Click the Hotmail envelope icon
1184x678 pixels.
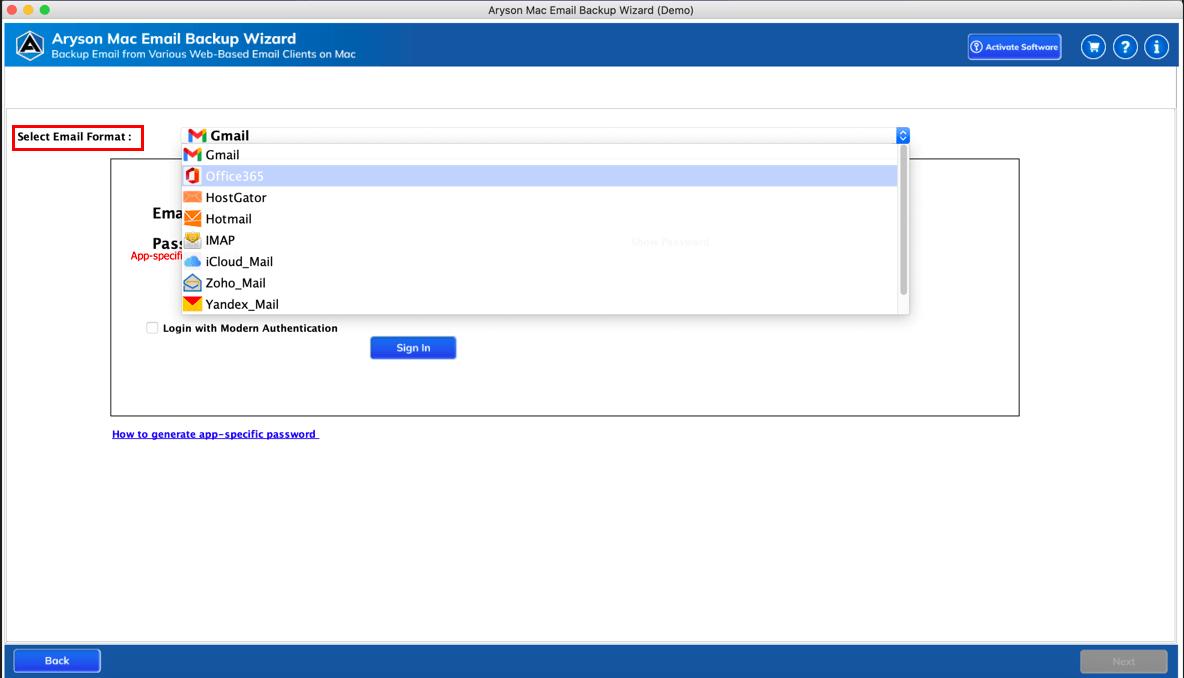point(193,218)
